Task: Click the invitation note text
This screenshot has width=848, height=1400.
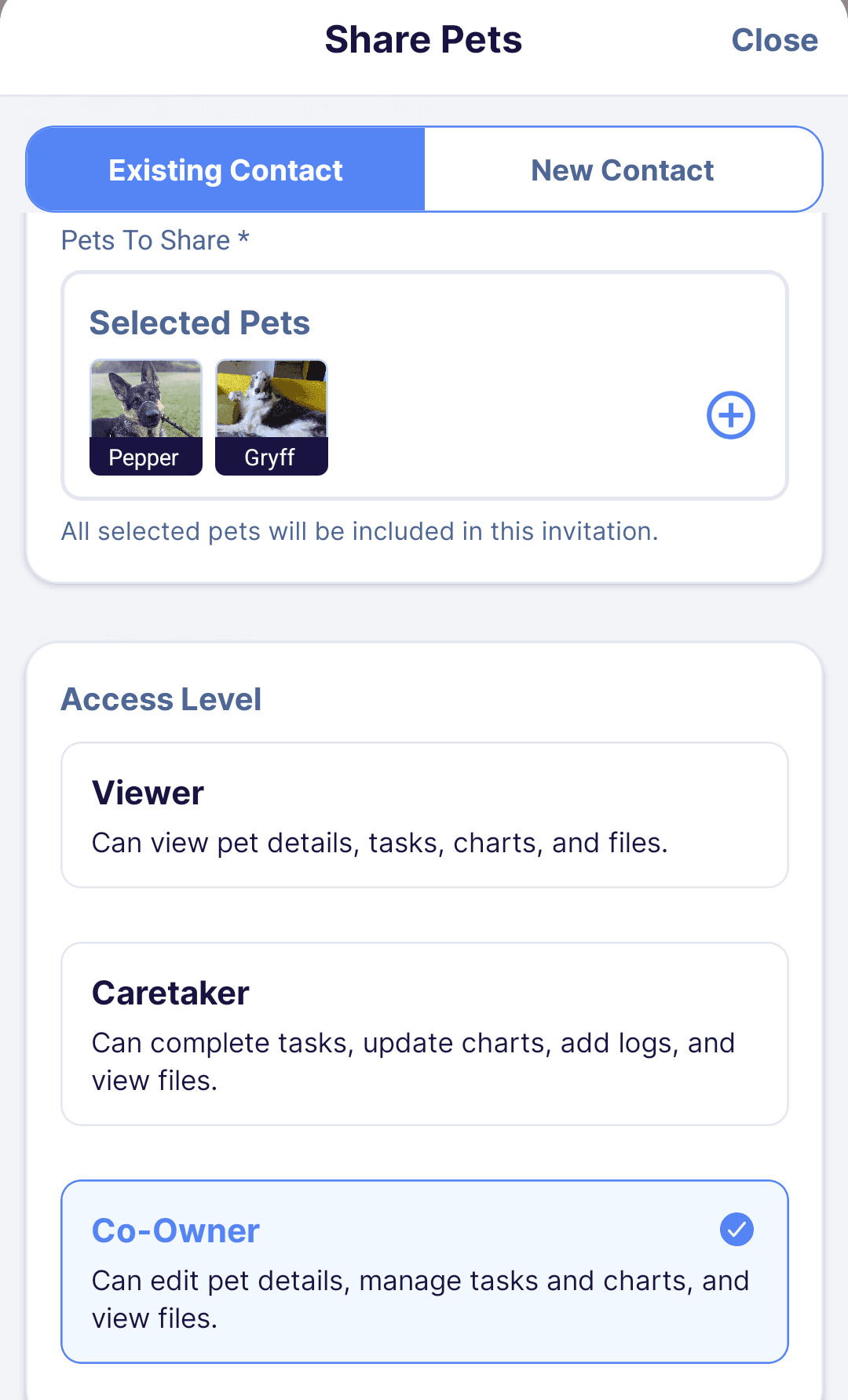Action: point(359,531)
